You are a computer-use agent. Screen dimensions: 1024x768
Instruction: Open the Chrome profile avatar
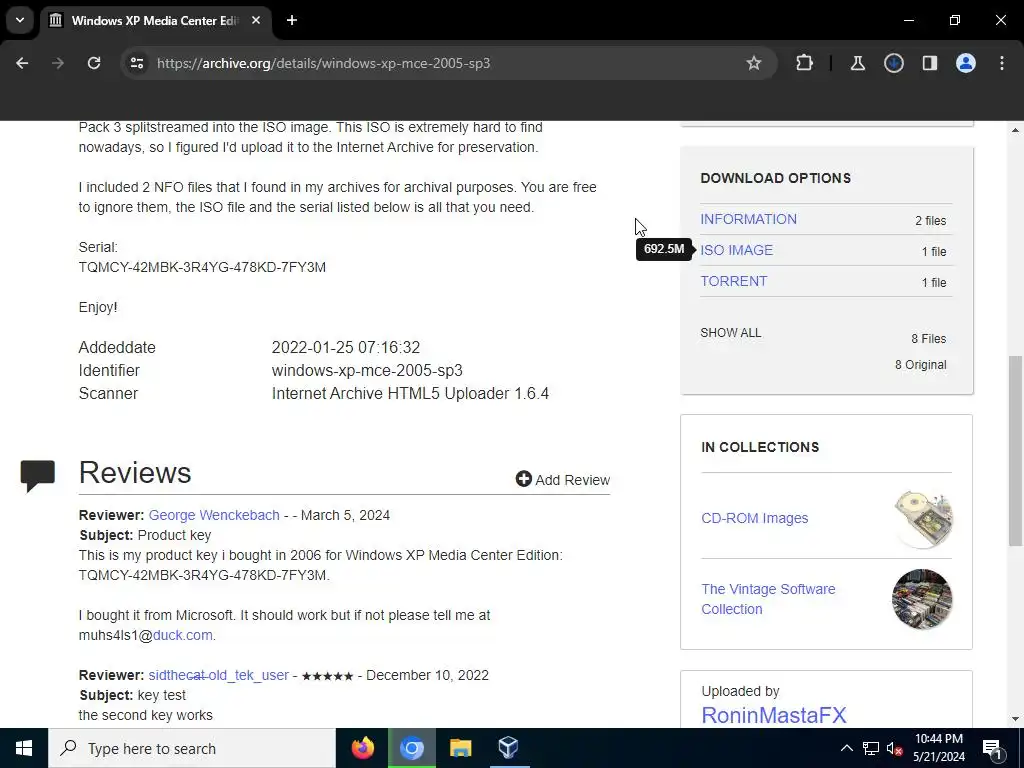coord(965,63)
